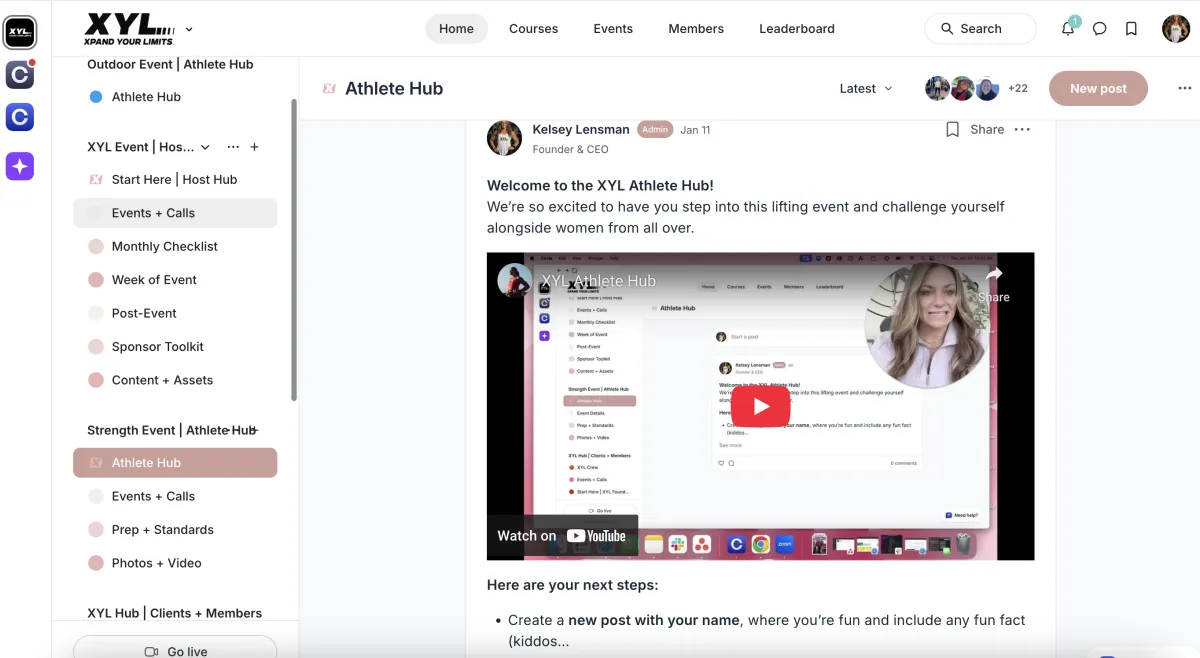Image resolution: width=1200 pixels, height=658 pixels.
Task: Open Events + Calls under Strength Event
Action: [175, 496]
